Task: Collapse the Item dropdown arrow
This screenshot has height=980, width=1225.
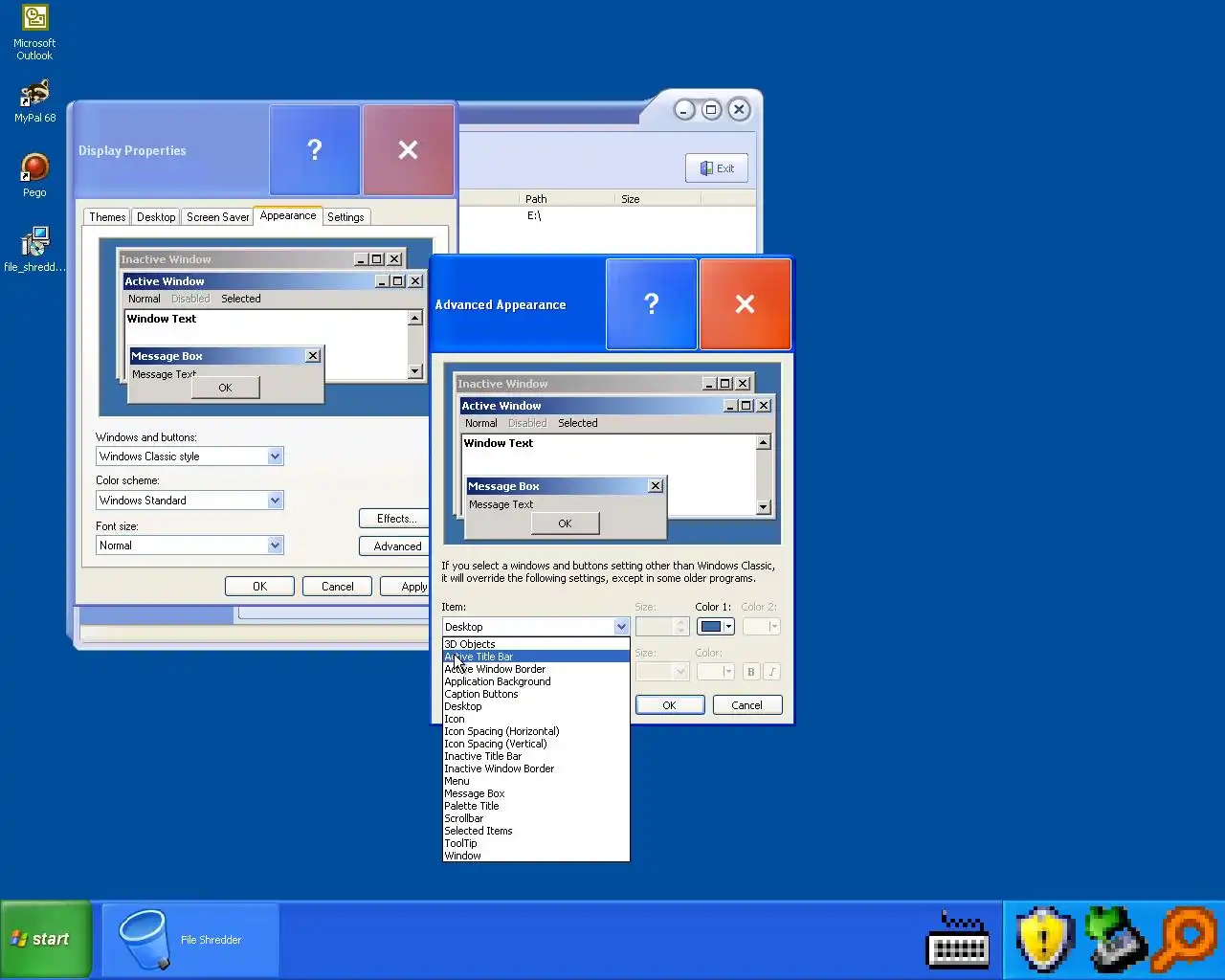Action: click(x=621, y=627)
